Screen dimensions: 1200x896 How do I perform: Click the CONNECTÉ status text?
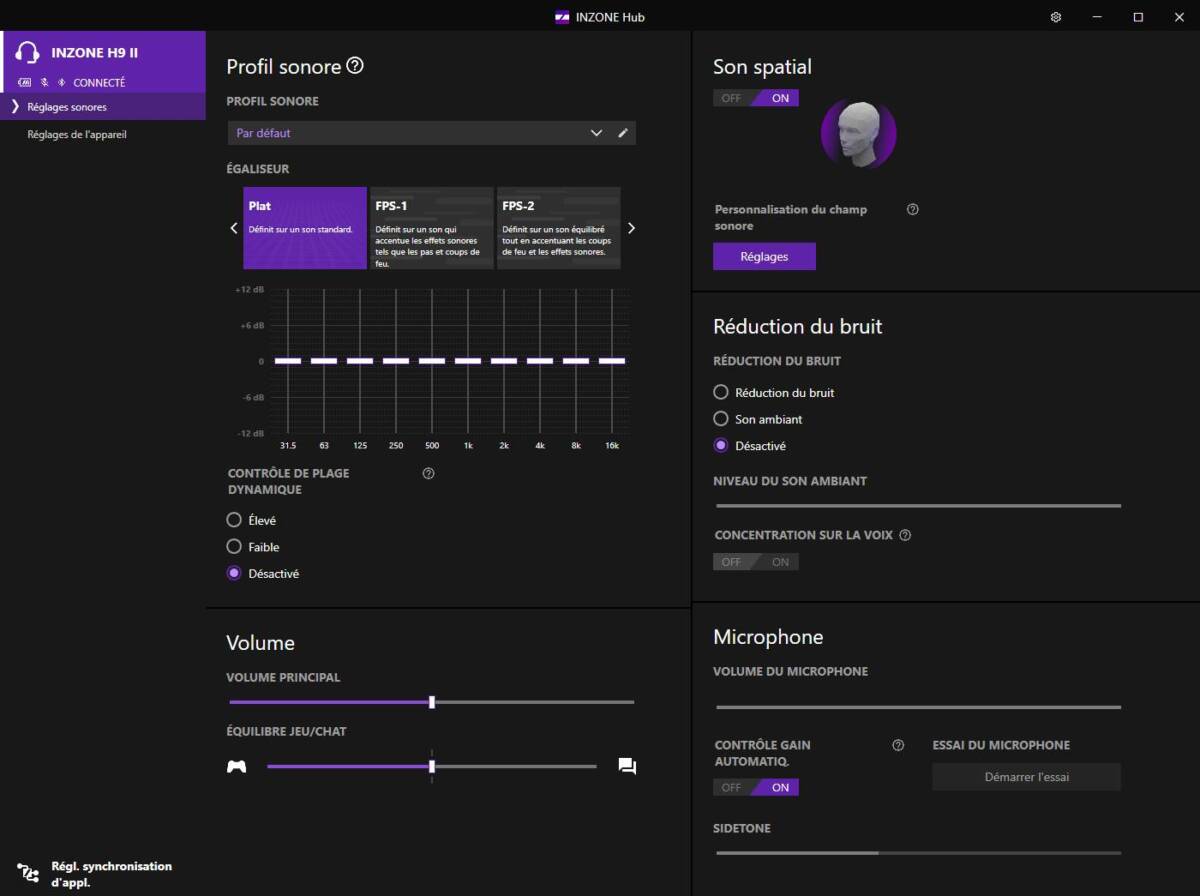point(99,83)
